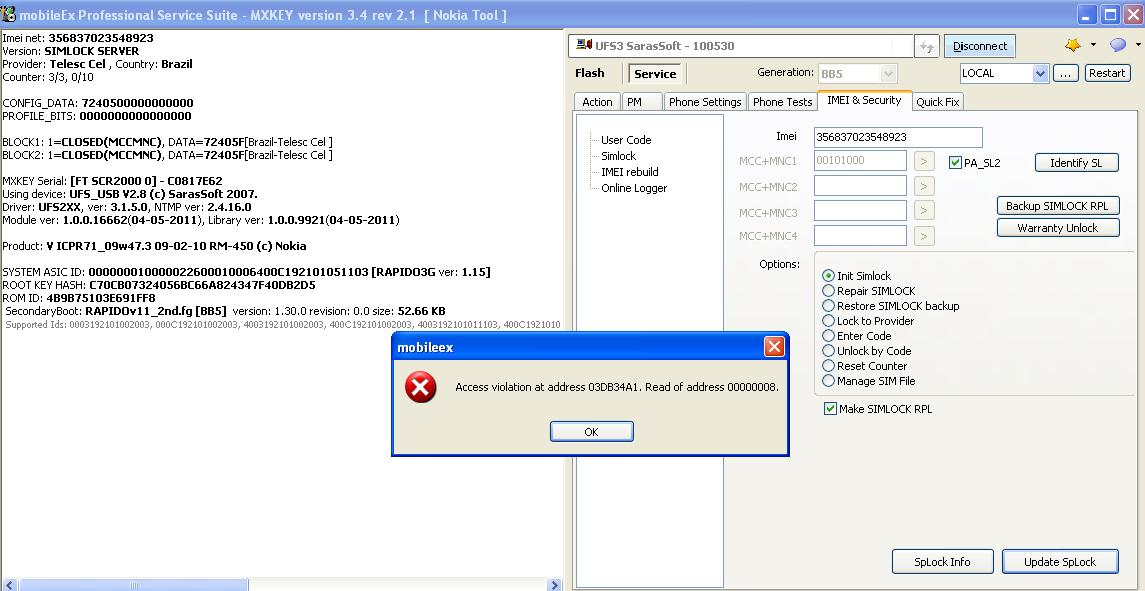1145x591 pixels.
Task: Click the MCC+MNC1 input field
Action: coord(860,161)
